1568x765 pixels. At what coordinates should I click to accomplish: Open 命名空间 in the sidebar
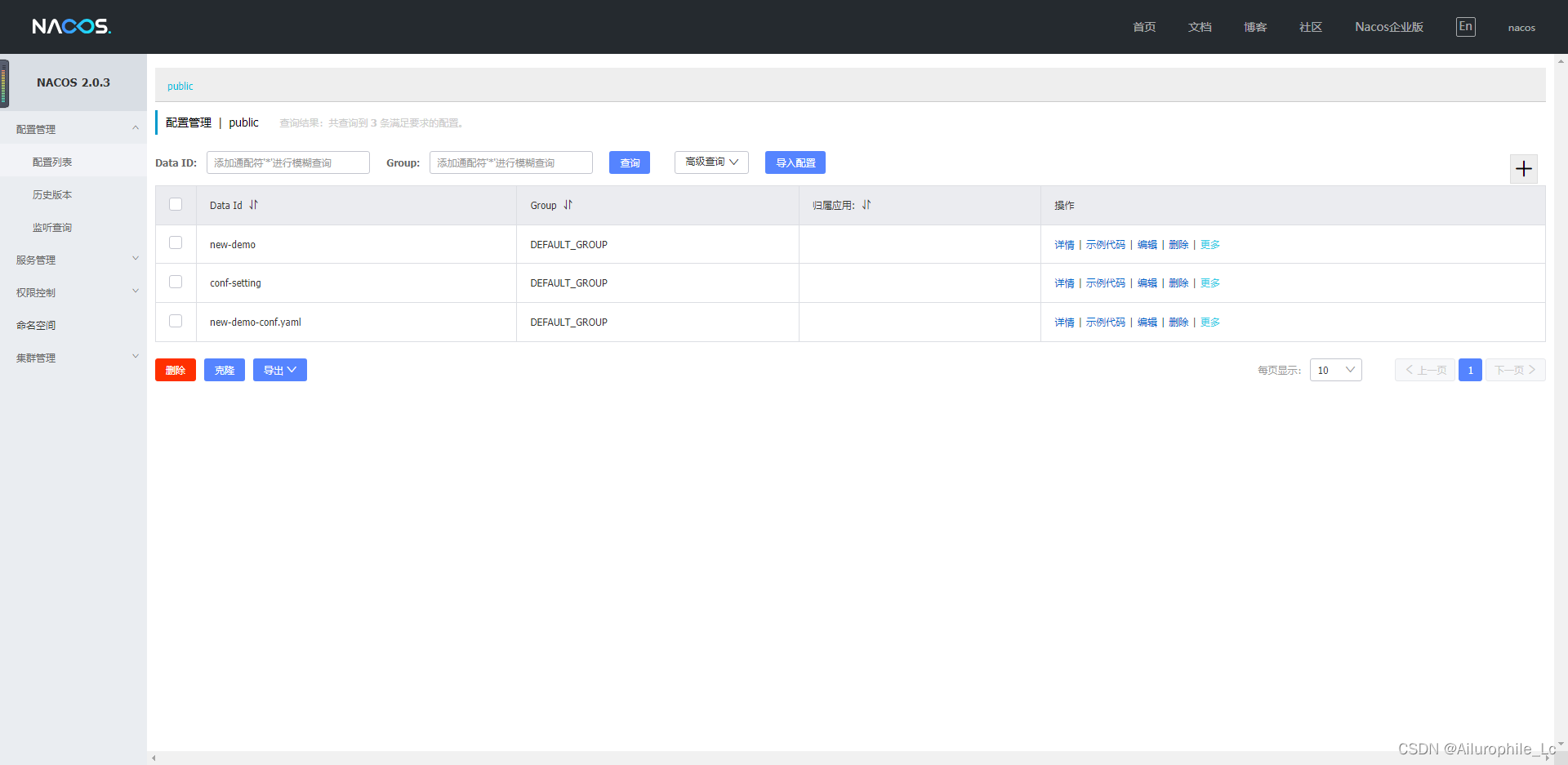pyautogui.click(x=36, y=325)
